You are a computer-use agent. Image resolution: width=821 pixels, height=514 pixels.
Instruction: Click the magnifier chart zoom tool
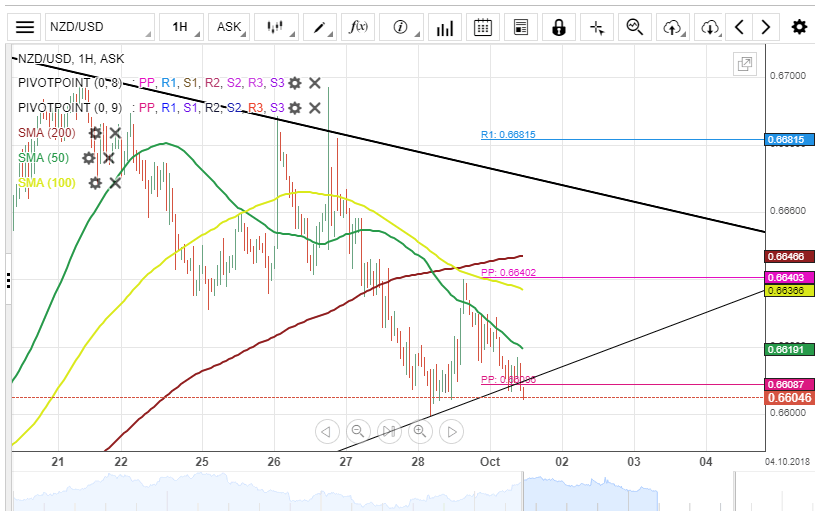[635, 27]
